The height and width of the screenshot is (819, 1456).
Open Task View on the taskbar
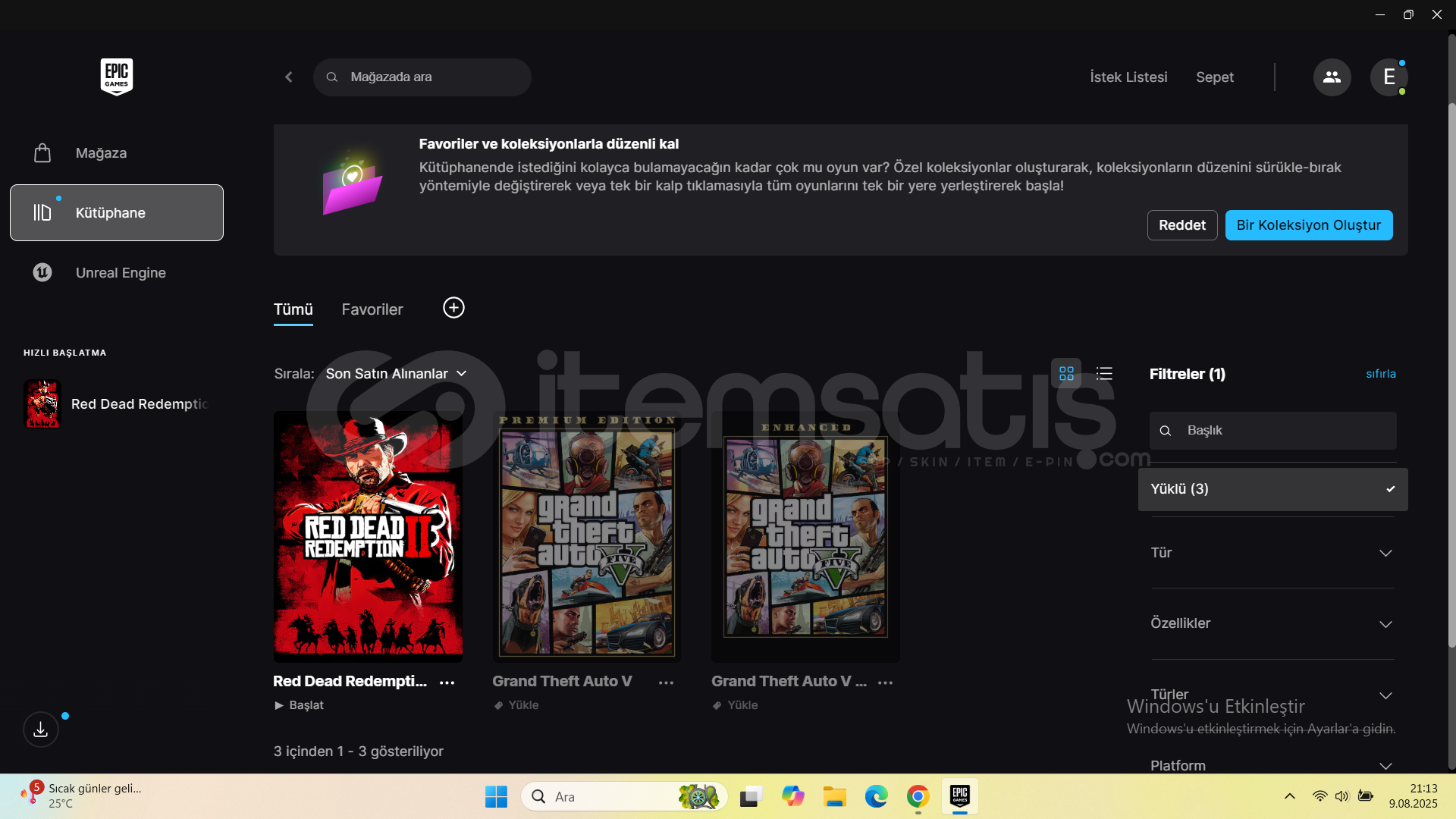tap(751, 796)
